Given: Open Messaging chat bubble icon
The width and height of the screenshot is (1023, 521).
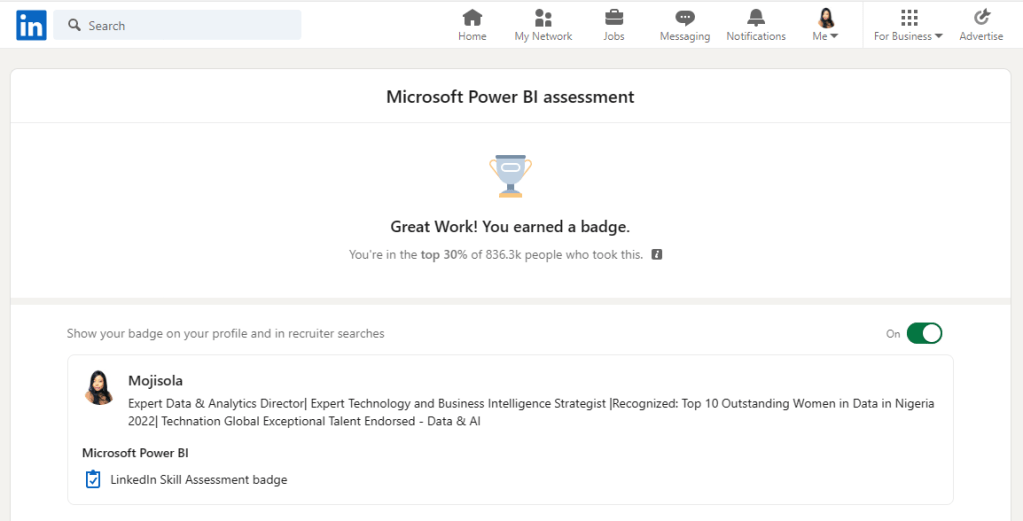Looking at the screenshot, I should (x=685, y=18).
